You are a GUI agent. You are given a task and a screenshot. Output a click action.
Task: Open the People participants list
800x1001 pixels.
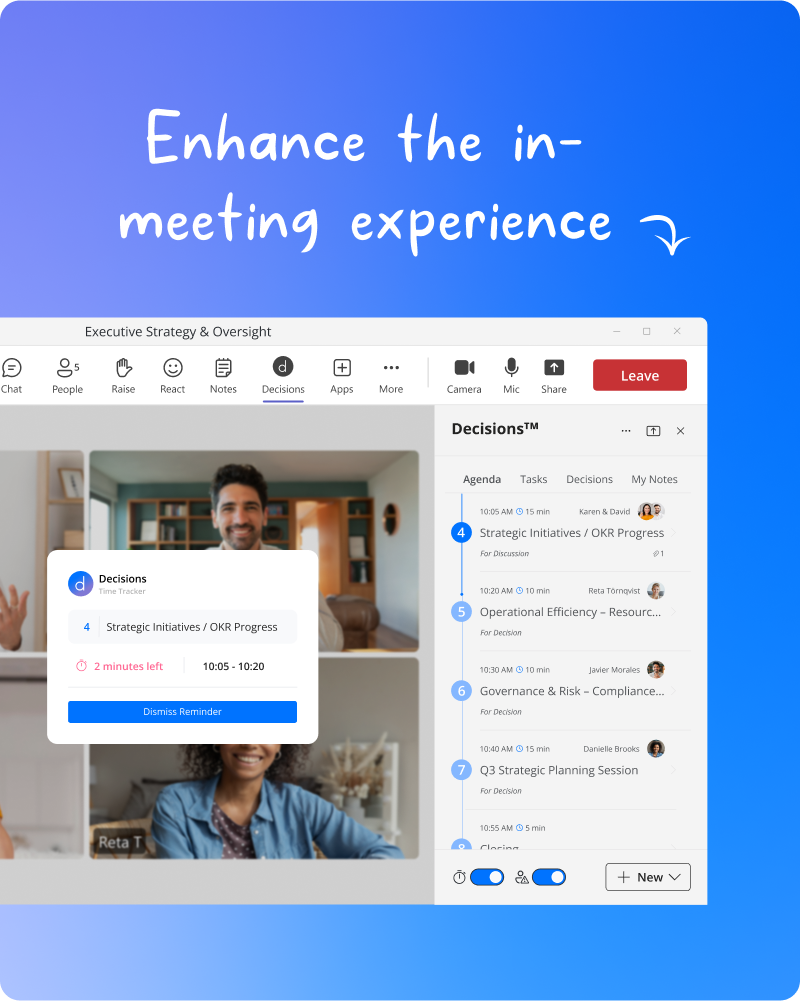pos(67,375)
